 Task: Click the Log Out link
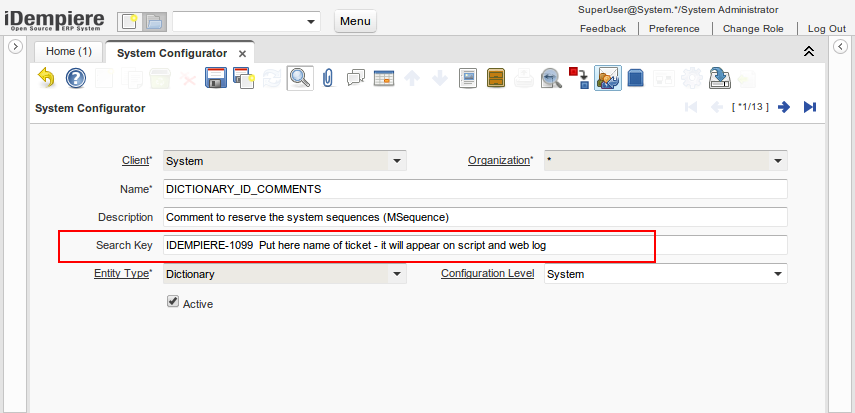pos(826,29)
